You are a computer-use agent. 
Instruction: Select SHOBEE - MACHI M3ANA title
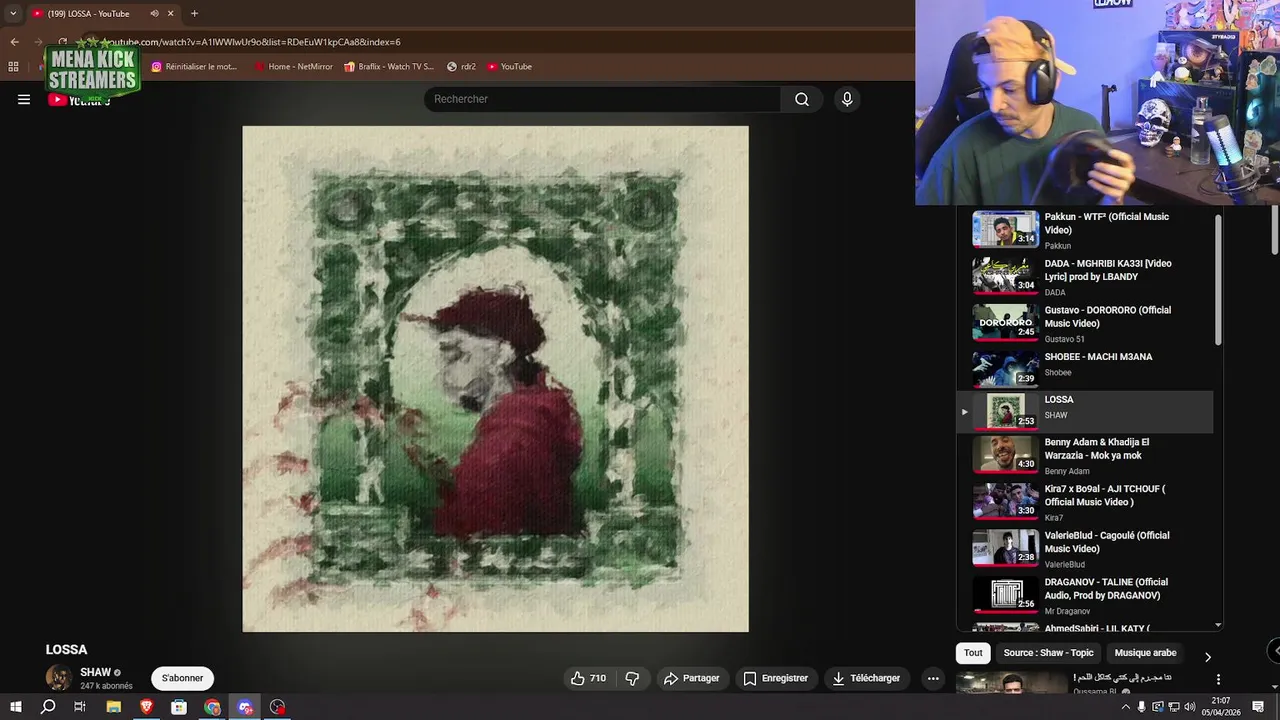(1098, 357)
